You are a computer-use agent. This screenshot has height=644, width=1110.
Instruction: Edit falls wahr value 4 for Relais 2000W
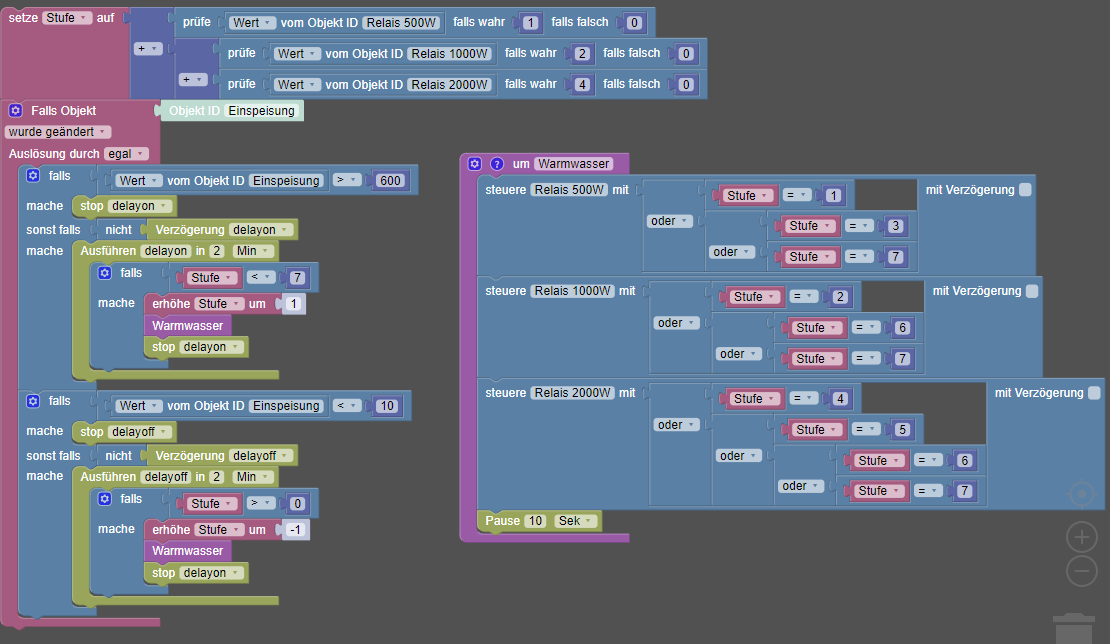(582, 84)
